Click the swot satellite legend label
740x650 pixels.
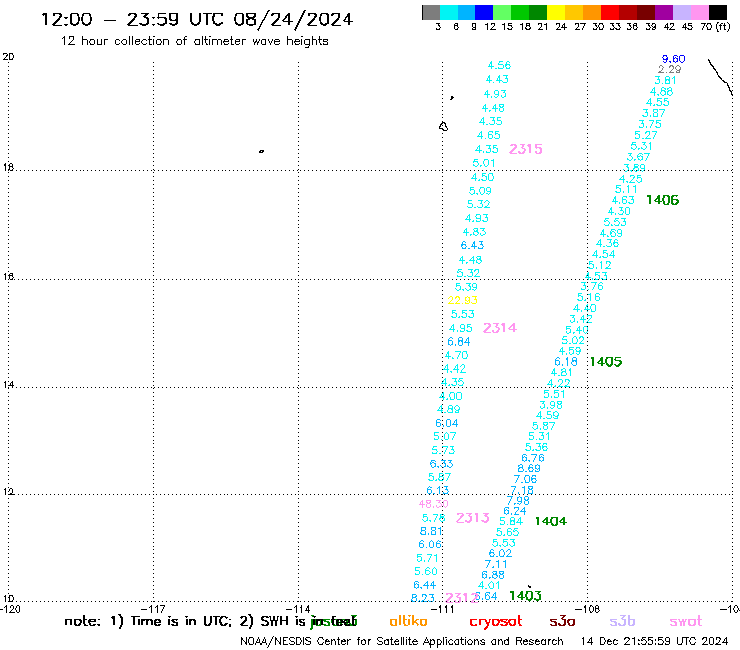686,622
